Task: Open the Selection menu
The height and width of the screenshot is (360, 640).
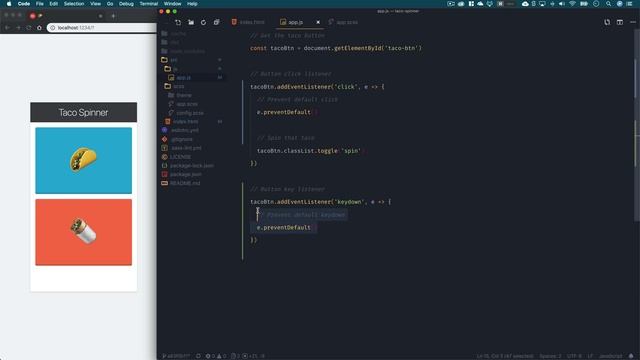Action: pyautogui.click(x=74, y=4)
